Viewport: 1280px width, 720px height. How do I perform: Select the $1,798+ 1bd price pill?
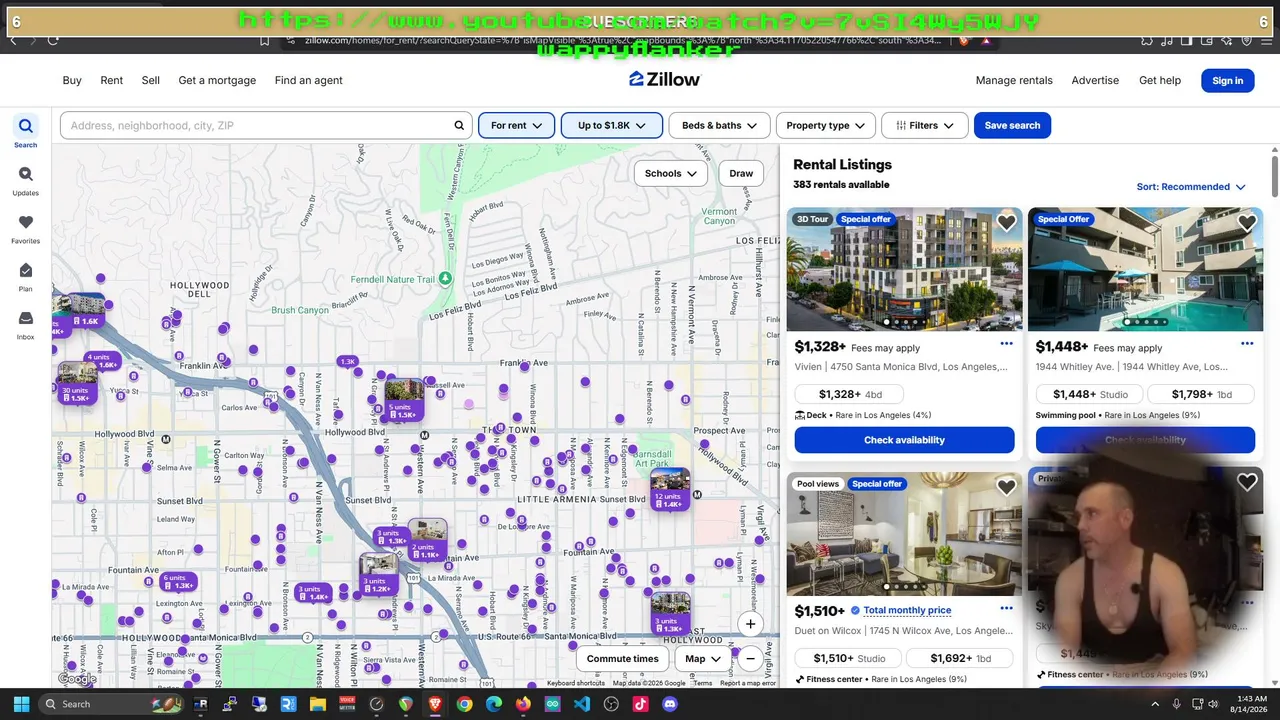point(1201,394)
